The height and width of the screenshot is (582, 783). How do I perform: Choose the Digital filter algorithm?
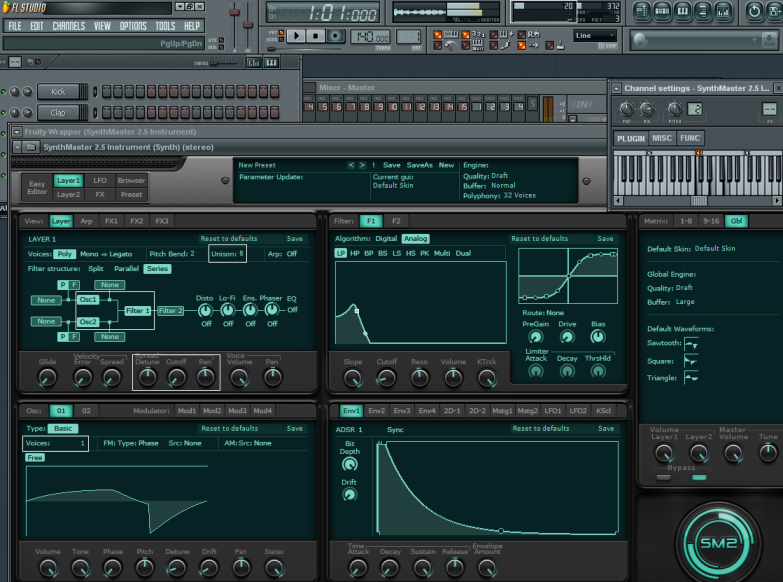pos(386,238)
